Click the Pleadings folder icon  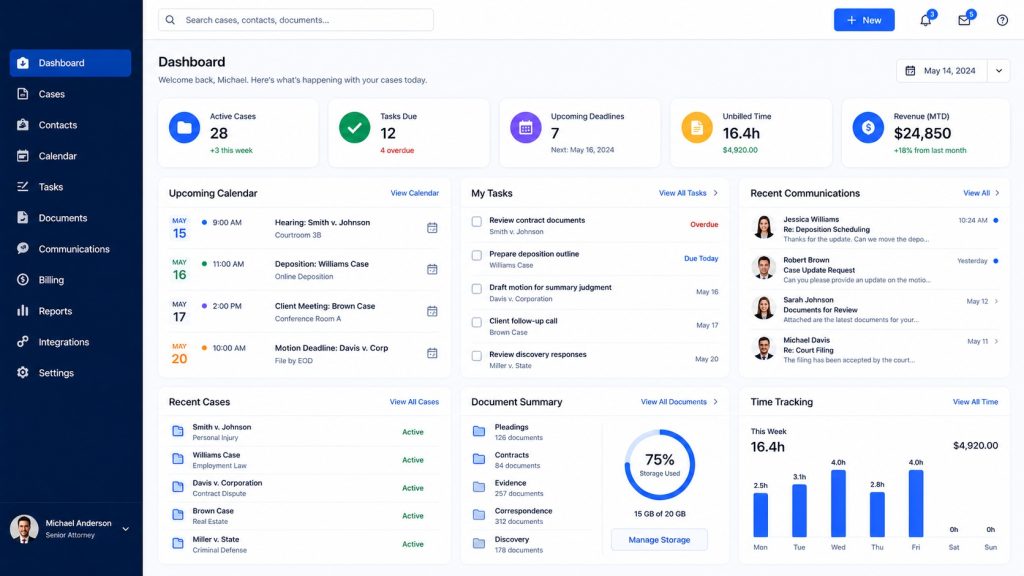pyautogui.click(x=479, y=431)
